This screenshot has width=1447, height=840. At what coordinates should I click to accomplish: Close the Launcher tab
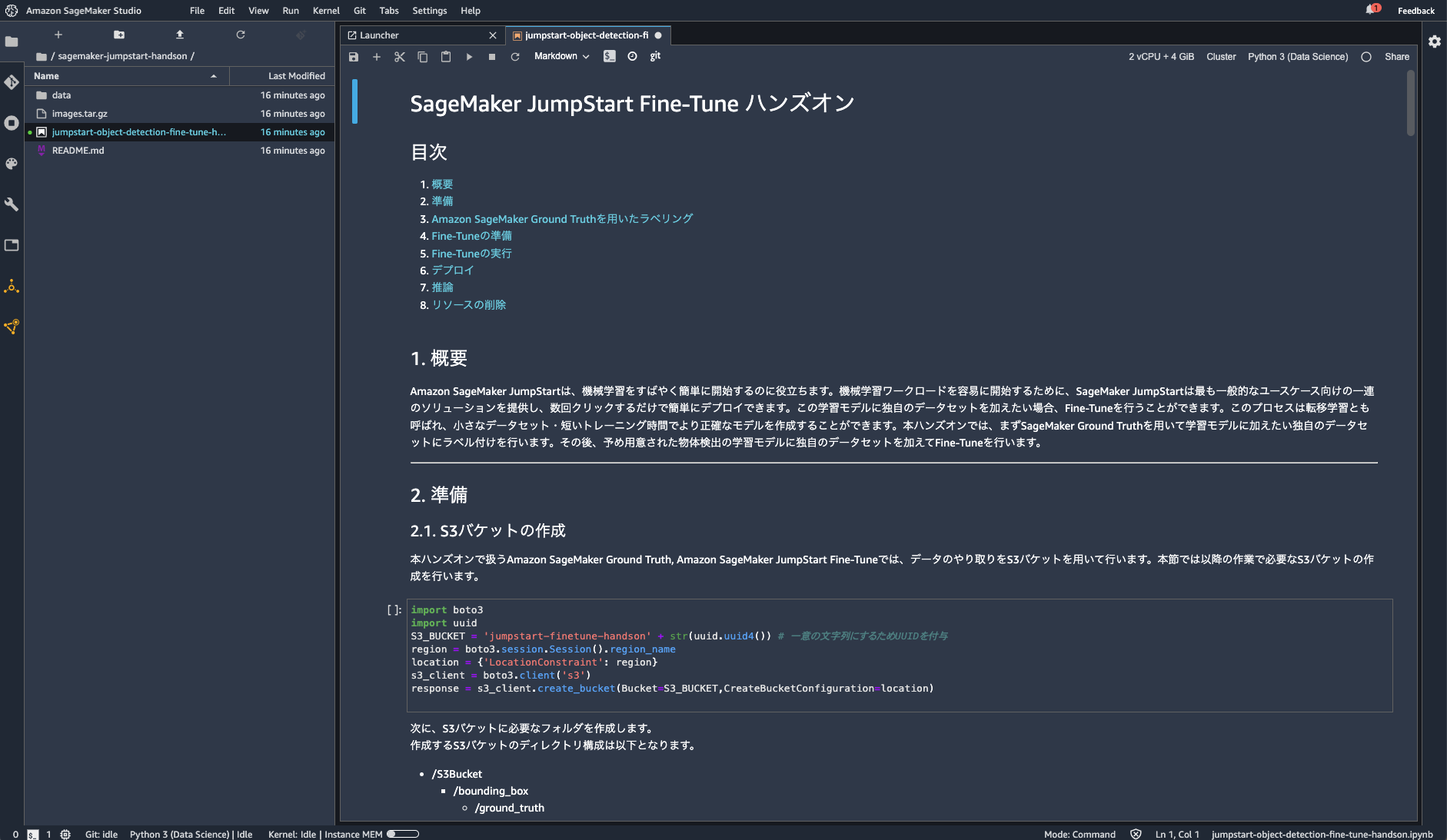click(493, 35)
